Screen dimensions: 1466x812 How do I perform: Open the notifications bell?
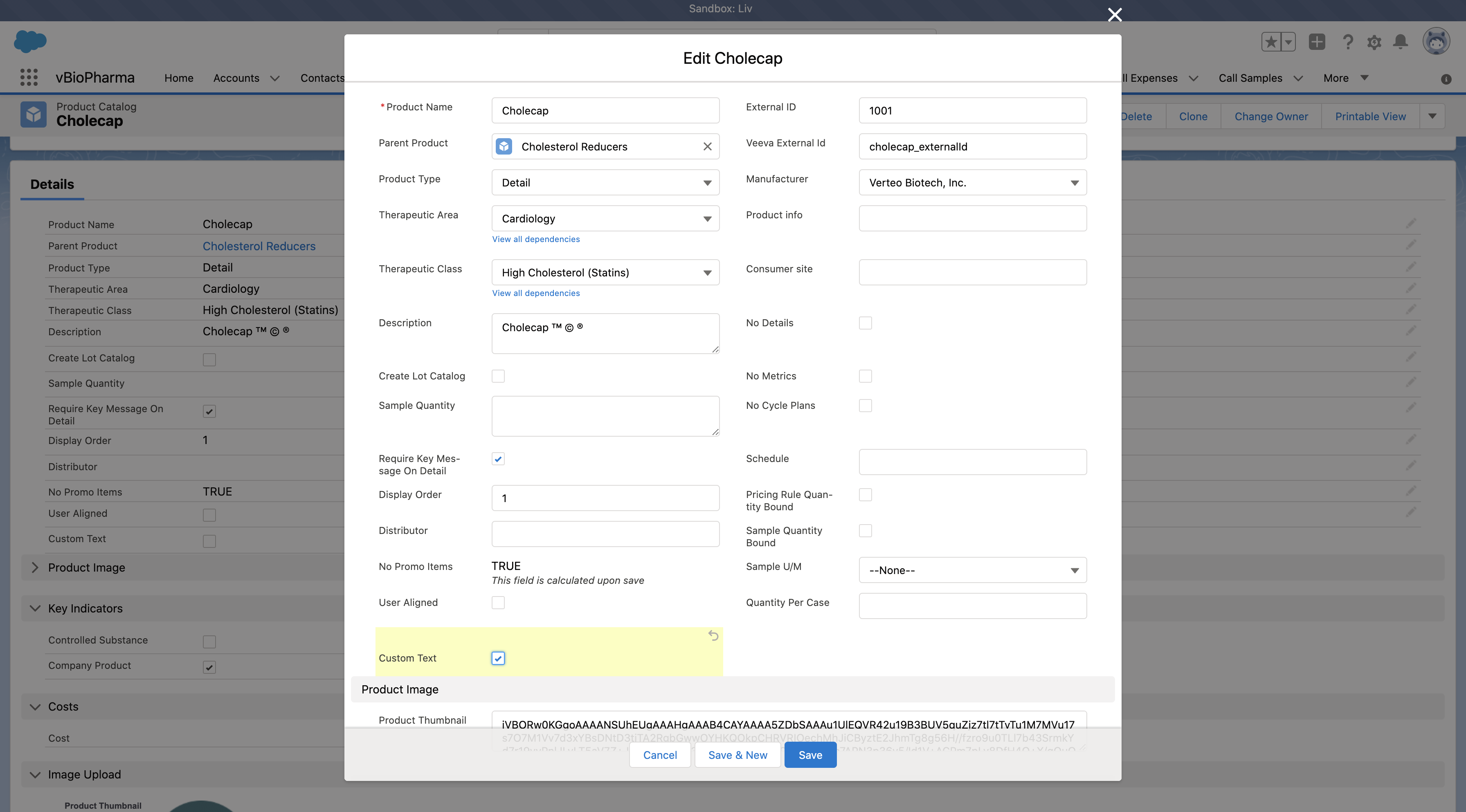1401,42
